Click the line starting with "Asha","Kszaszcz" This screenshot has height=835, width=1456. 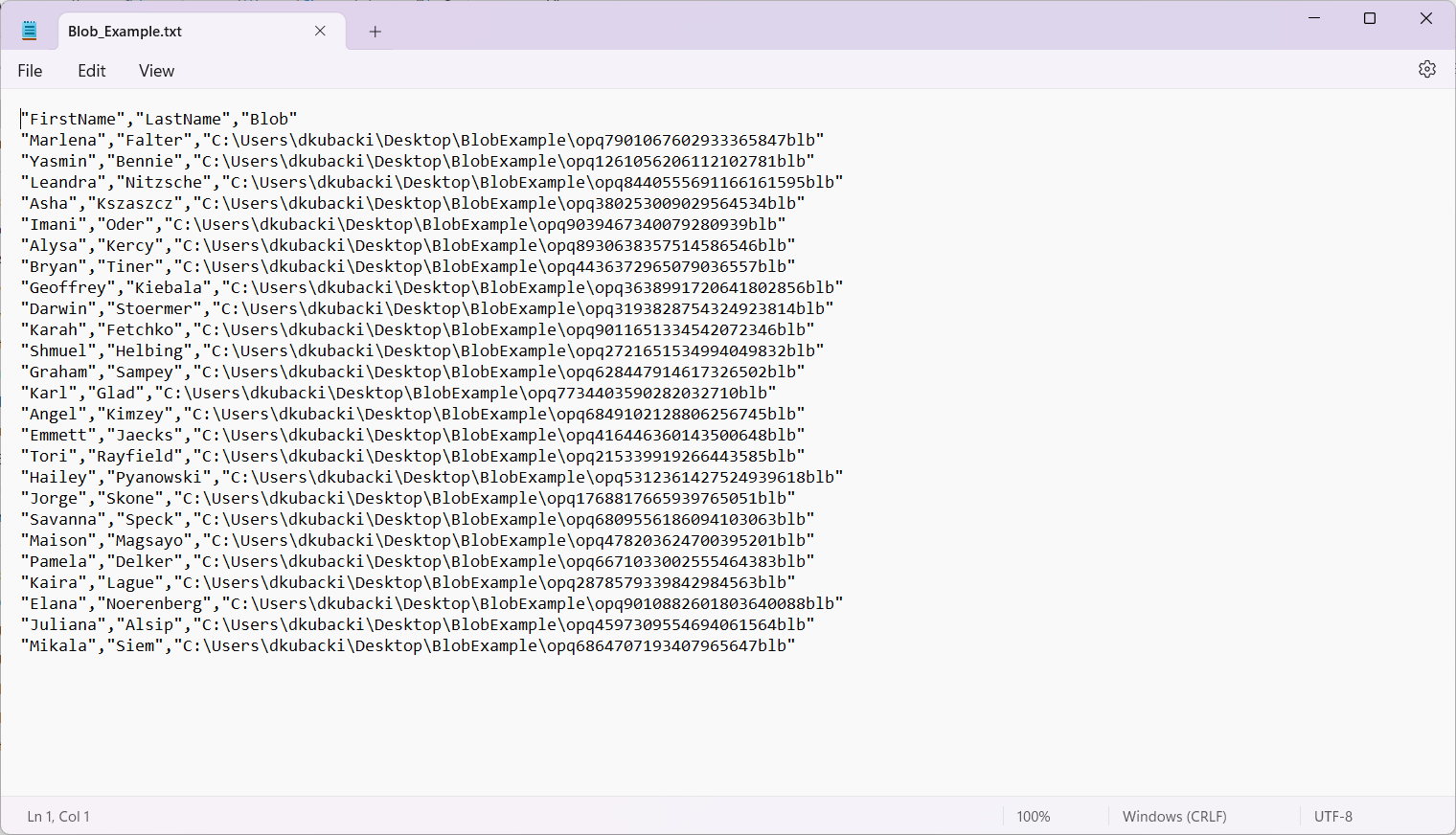413,203
